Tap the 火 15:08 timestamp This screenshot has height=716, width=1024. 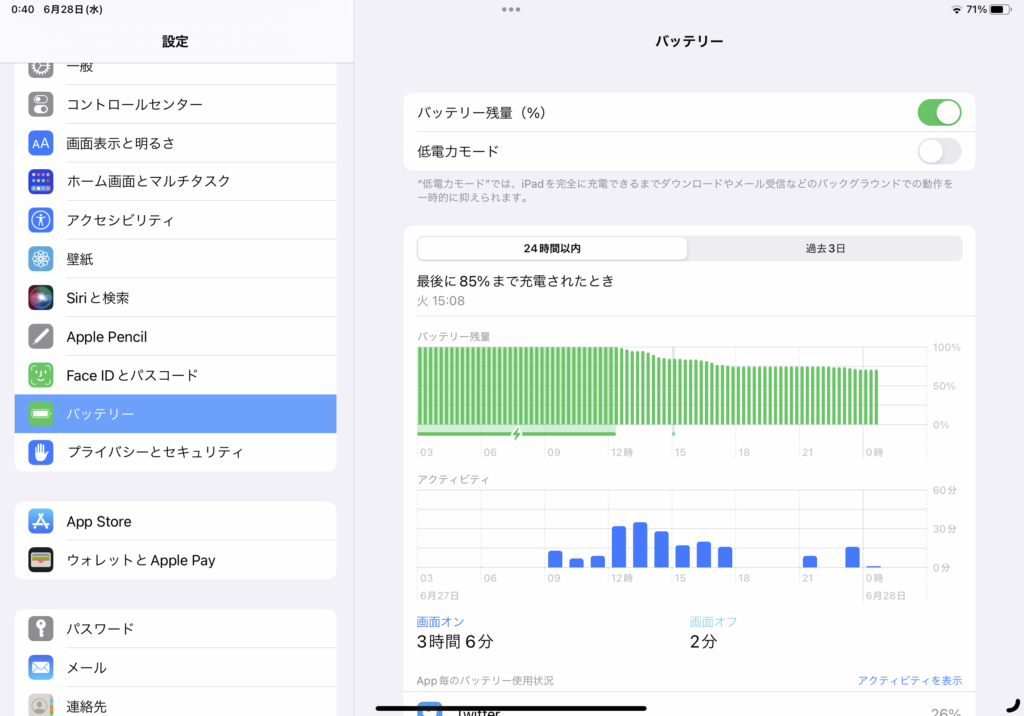(441, 301)
